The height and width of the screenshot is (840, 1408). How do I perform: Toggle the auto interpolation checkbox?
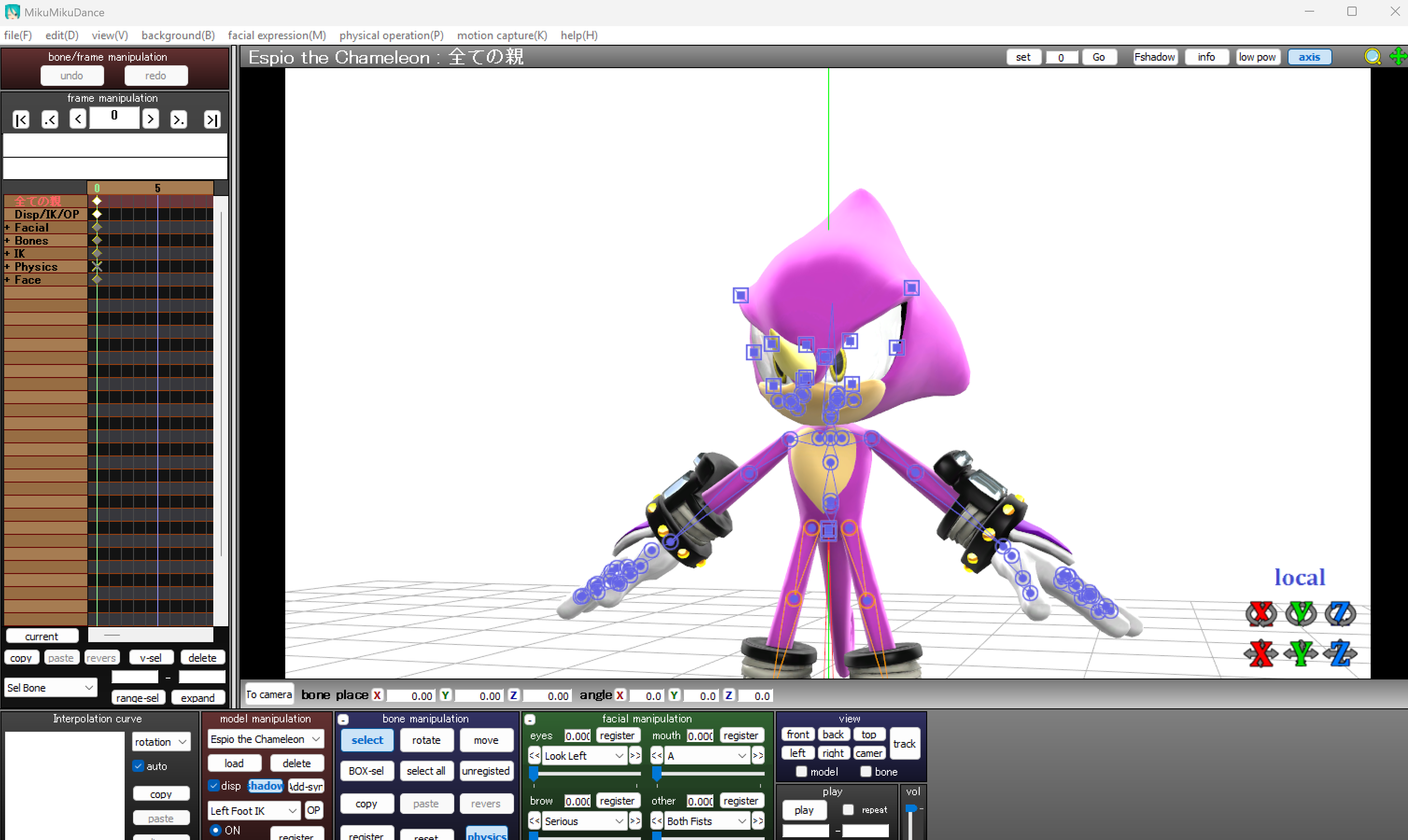coord(138,766)
